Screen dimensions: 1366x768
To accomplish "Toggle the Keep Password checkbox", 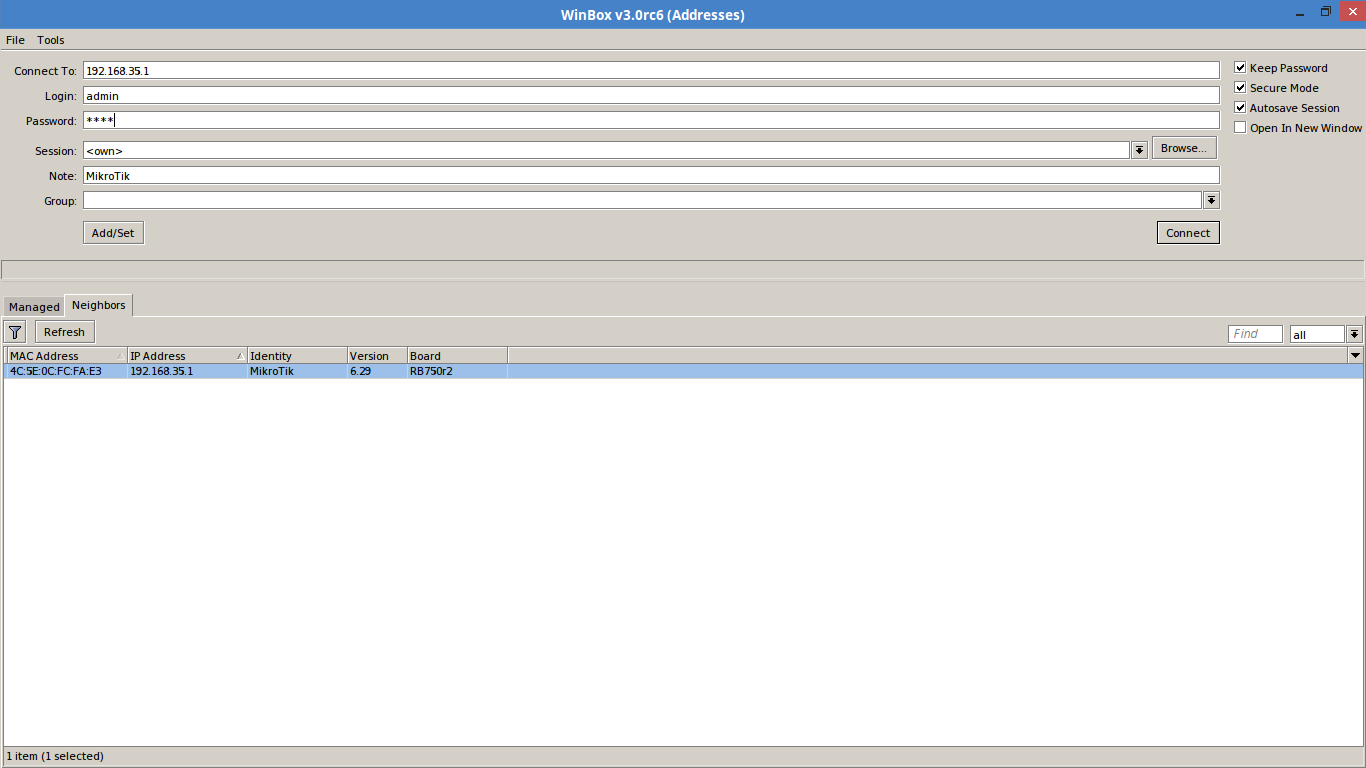I will [x=1240, y=68].
